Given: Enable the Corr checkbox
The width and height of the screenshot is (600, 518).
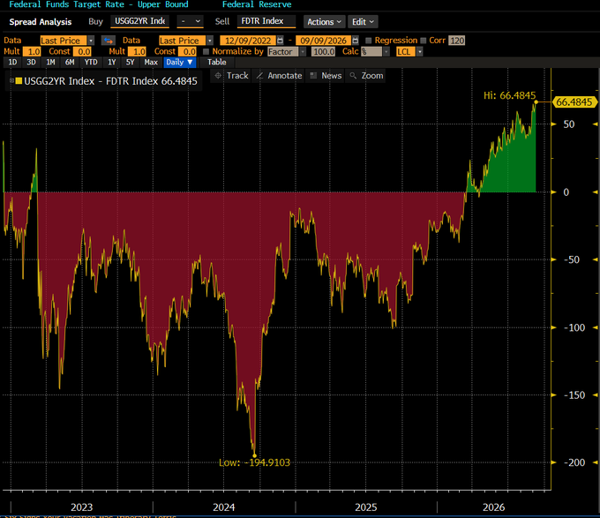Looking at the screenshot, I should pos(423,41).
